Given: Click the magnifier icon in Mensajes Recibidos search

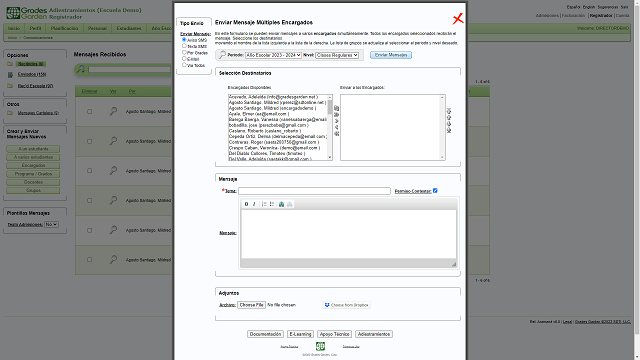Looking at the screenshot, I should [x=81, y=69].
